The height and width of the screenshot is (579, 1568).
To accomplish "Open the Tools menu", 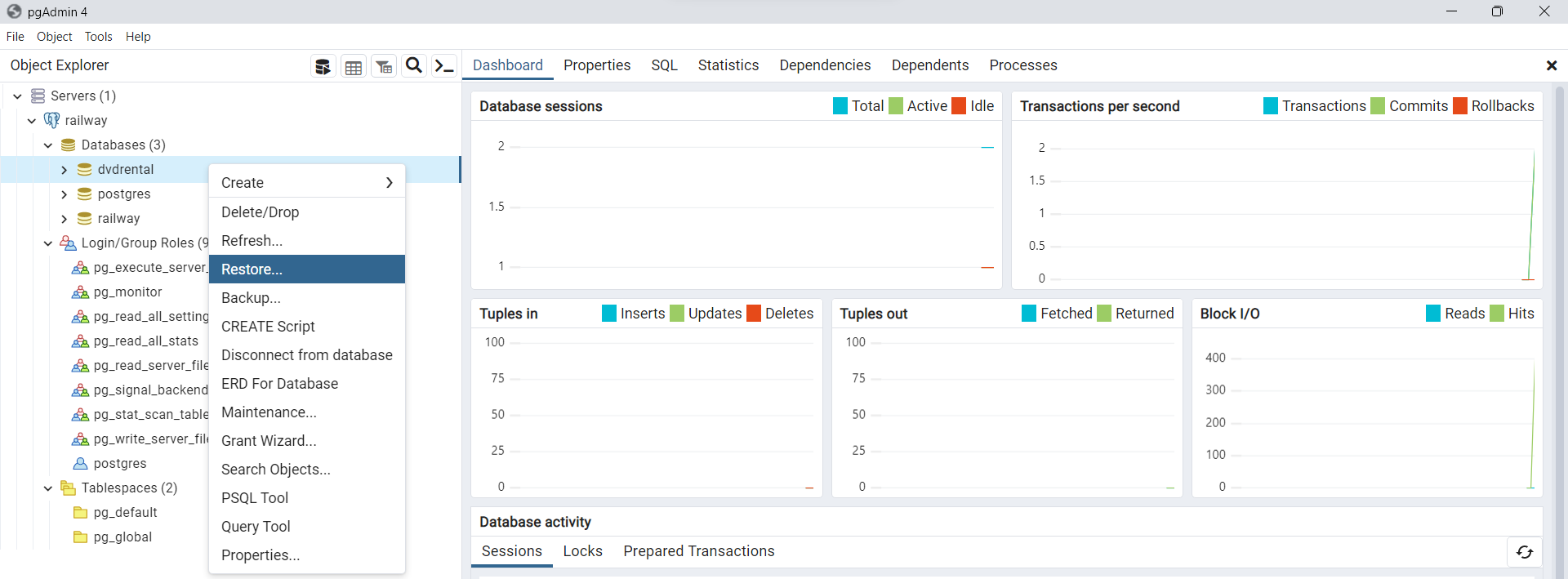I will point(99,37).
